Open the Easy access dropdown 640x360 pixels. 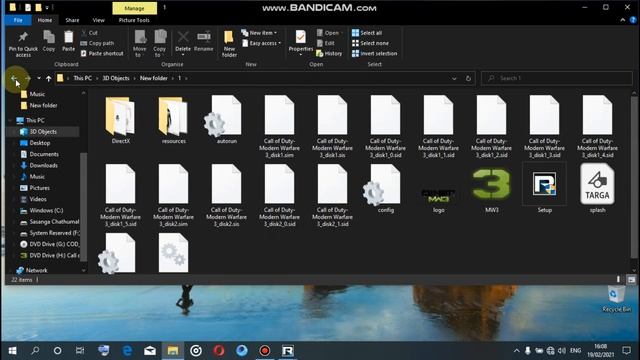click(x=262, y=43)
